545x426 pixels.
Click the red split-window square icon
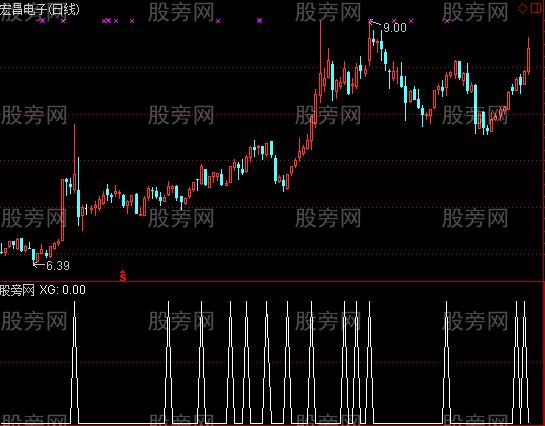click(x=536, y=8)
